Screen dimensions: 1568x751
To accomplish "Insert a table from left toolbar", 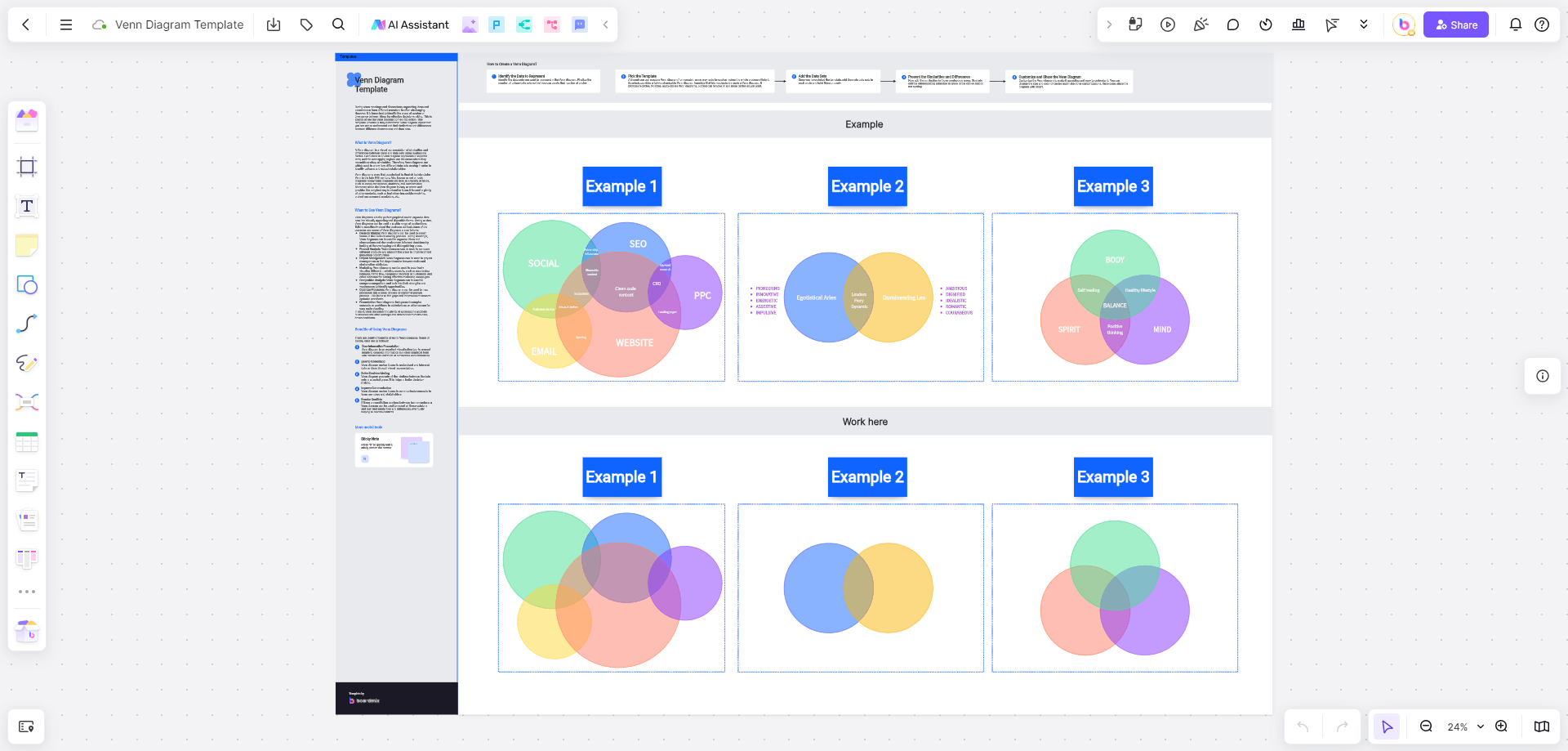I will coord(27,442).
